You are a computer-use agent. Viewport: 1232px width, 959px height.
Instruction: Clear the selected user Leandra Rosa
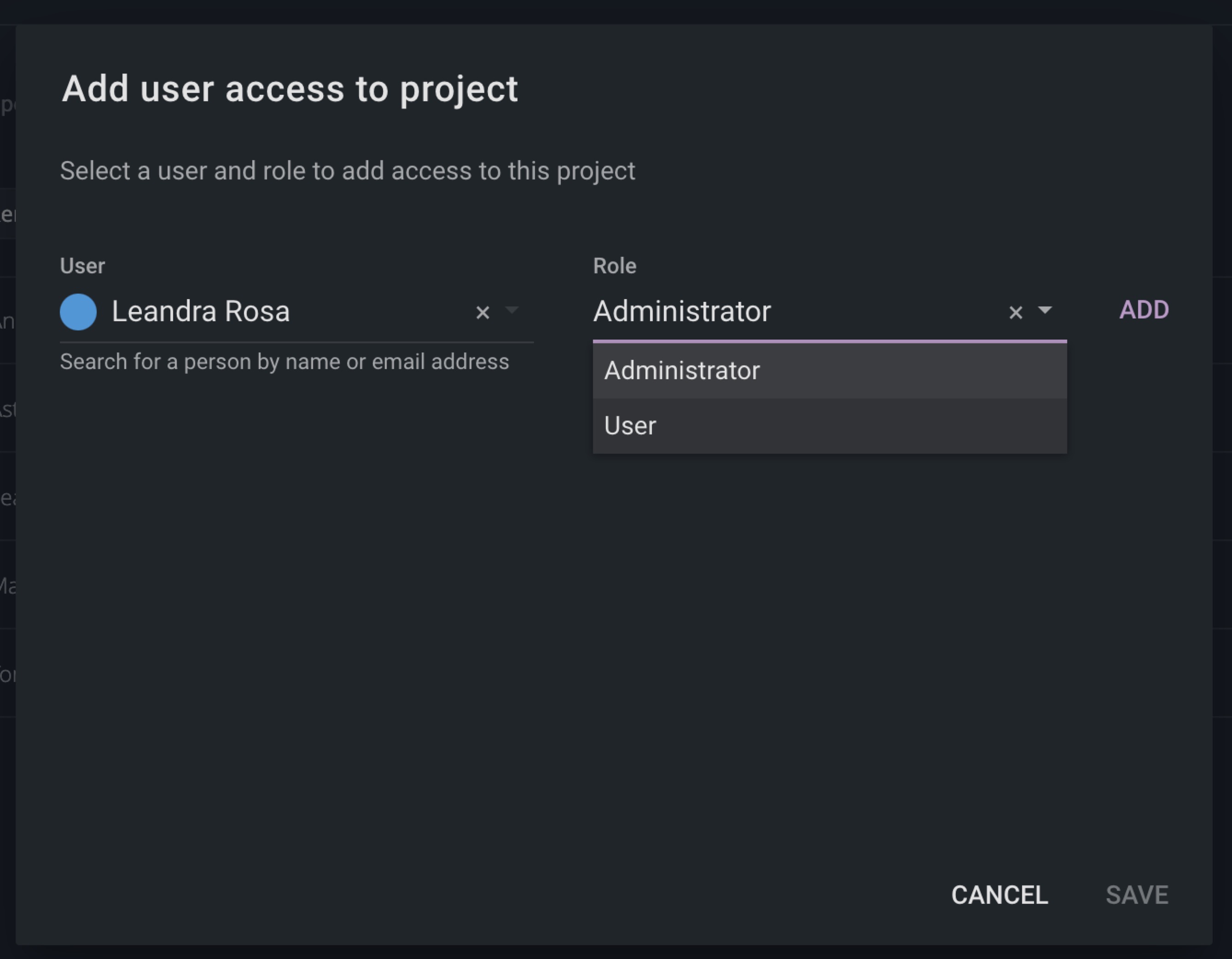tap(482, 312)
